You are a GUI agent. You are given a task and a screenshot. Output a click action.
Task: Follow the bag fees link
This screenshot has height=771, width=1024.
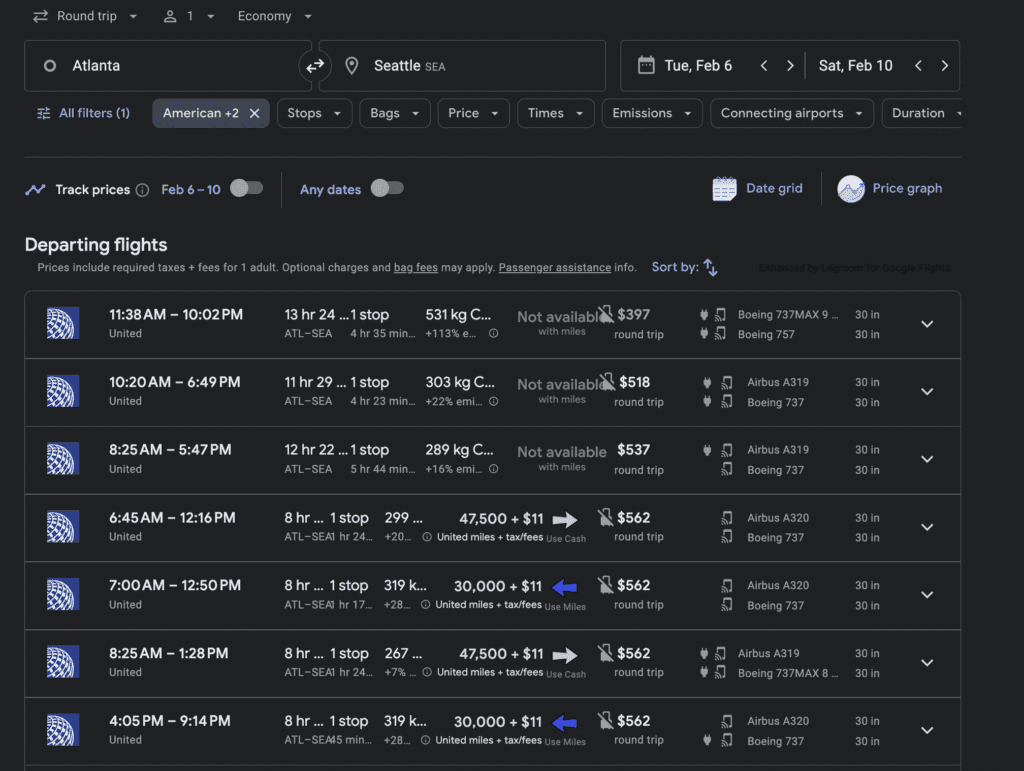(x=415, y=268)
